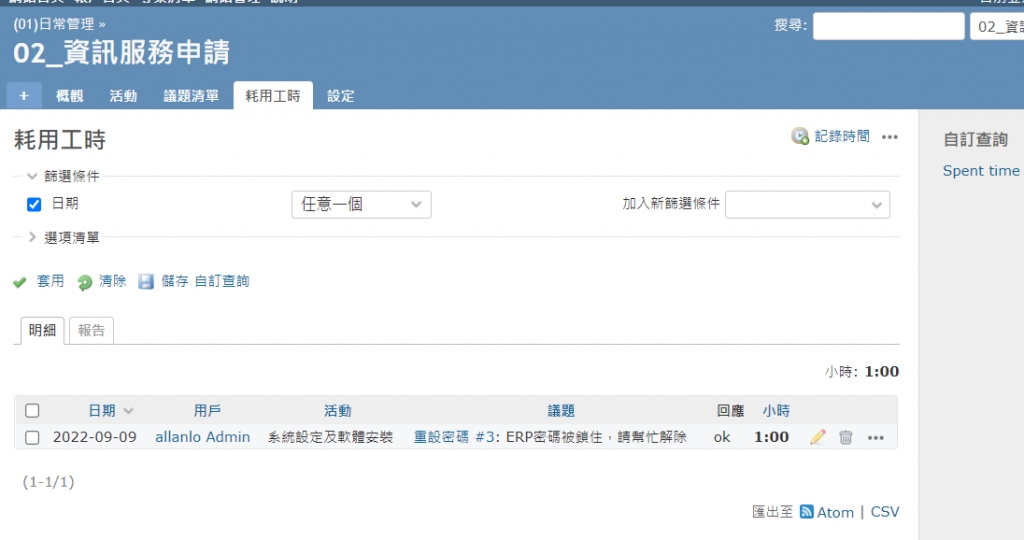Open the 任意一個 date operator dropdown
Image resolution: width=1024 pixels, height=540 pixels.
(361, 204)
